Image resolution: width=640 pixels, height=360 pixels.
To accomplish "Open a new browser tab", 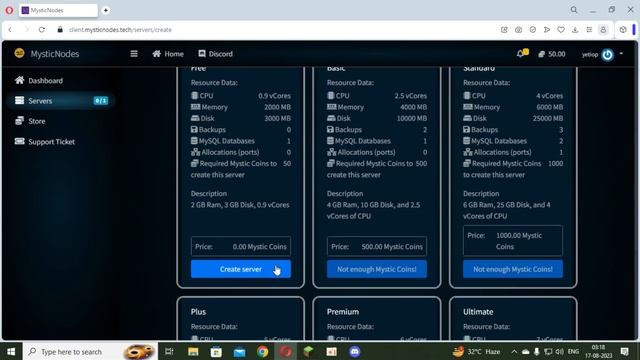I will 106,10.
